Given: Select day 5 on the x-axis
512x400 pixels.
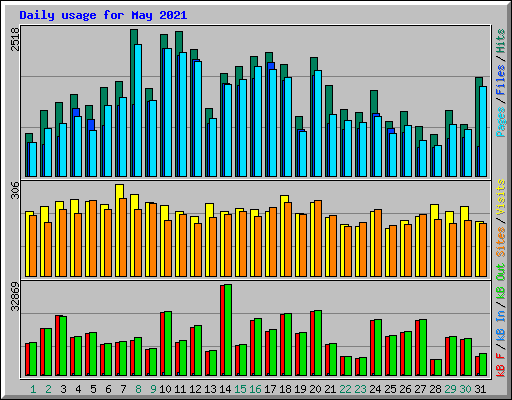Looking at the screenshot, I should tap(93, 389).
